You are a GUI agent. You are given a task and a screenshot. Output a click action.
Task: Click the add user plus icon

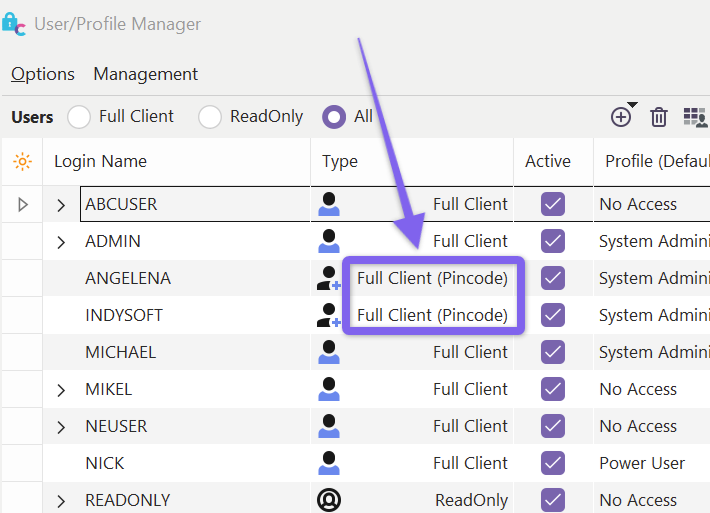point(621,117)
